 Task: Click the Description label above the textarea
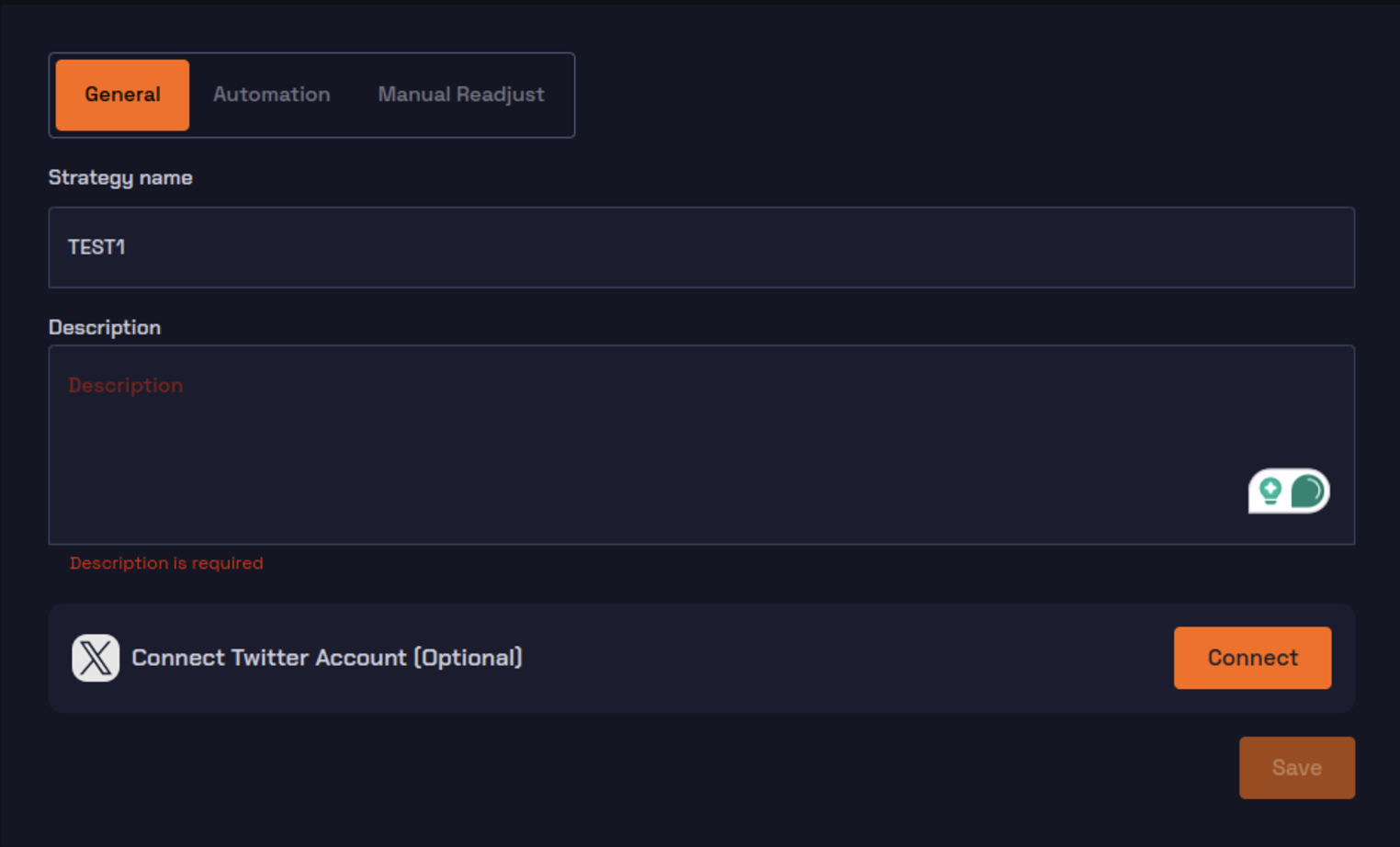pos(105,327)
